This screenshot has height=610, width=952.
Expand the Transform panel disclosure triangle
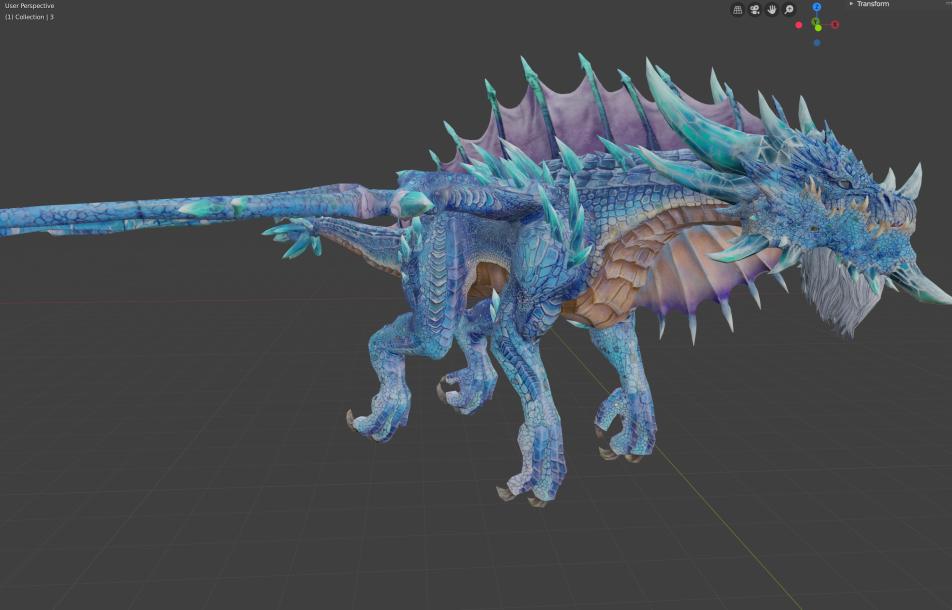click(x=851, y=4)
